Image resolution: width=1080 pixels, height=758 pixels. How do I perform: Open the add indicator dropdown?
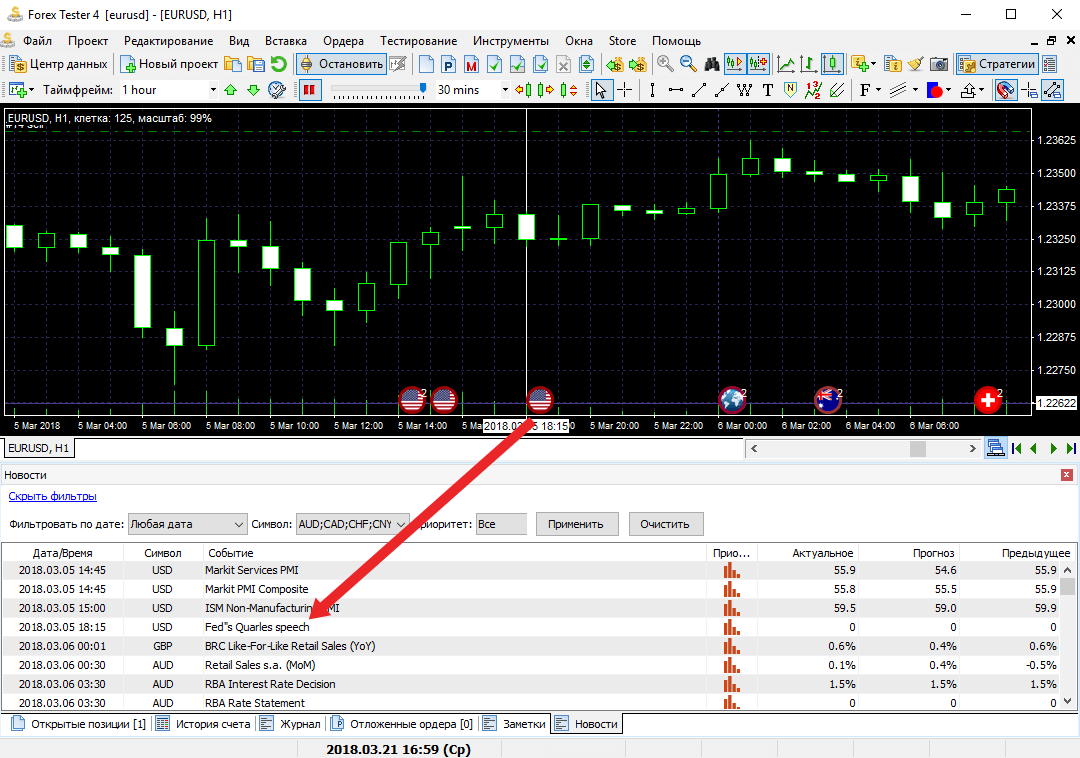click(864, 64)
